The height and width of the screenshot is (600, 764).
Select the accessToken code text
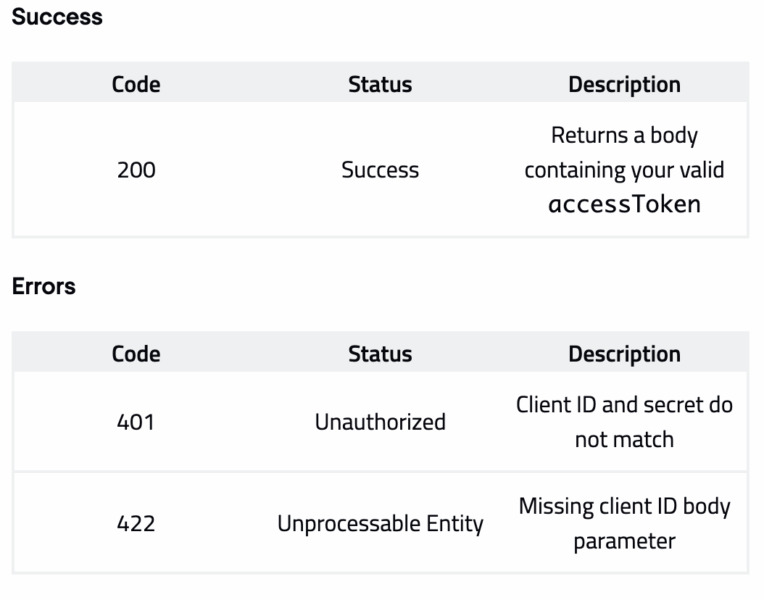624,205
